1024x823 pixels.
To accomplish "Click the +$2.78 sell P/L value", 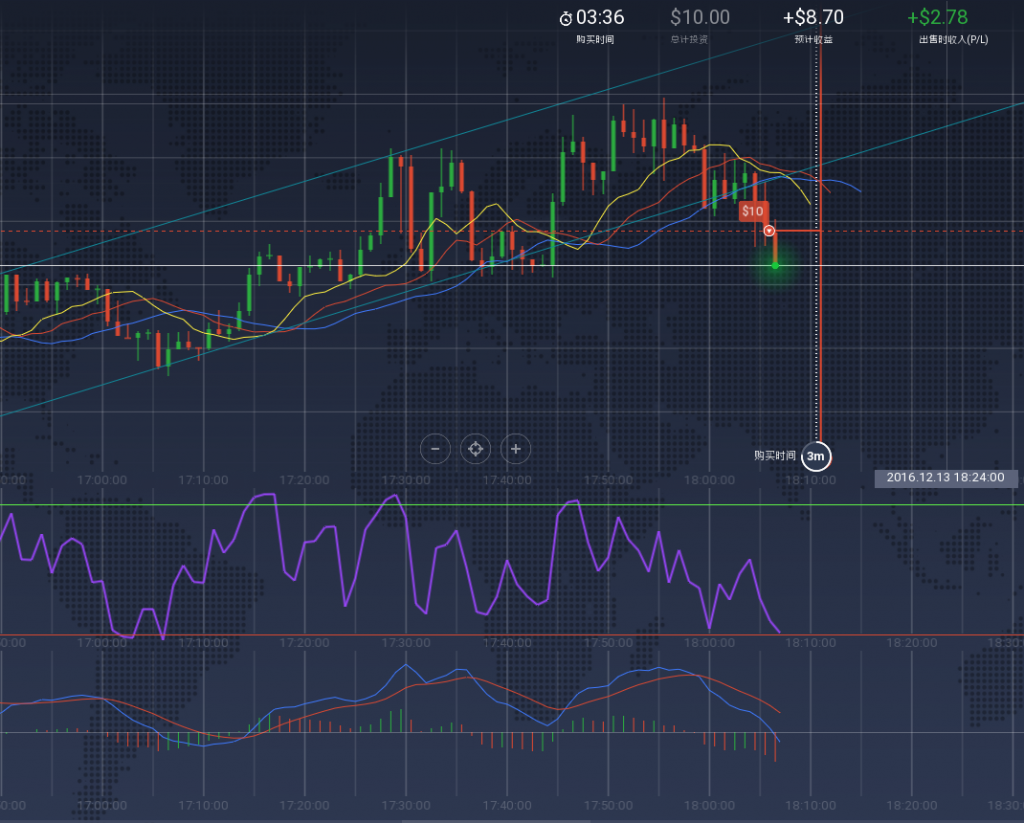I will pyautogui.click(x=937, y=17).
